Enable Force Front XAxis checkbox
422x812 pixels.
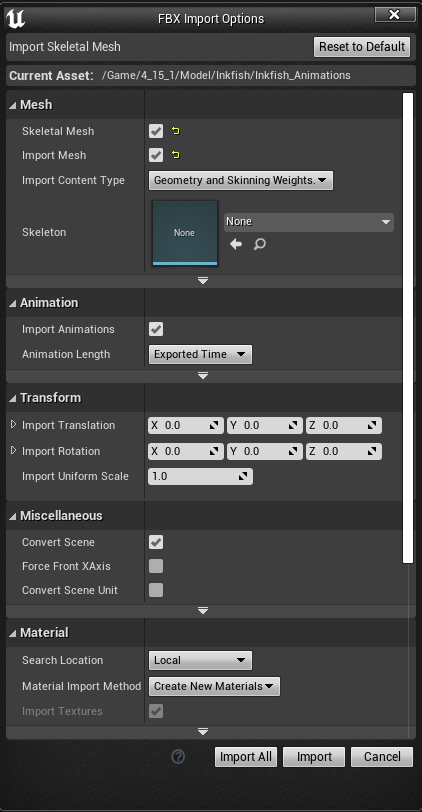tap(156, 566)
